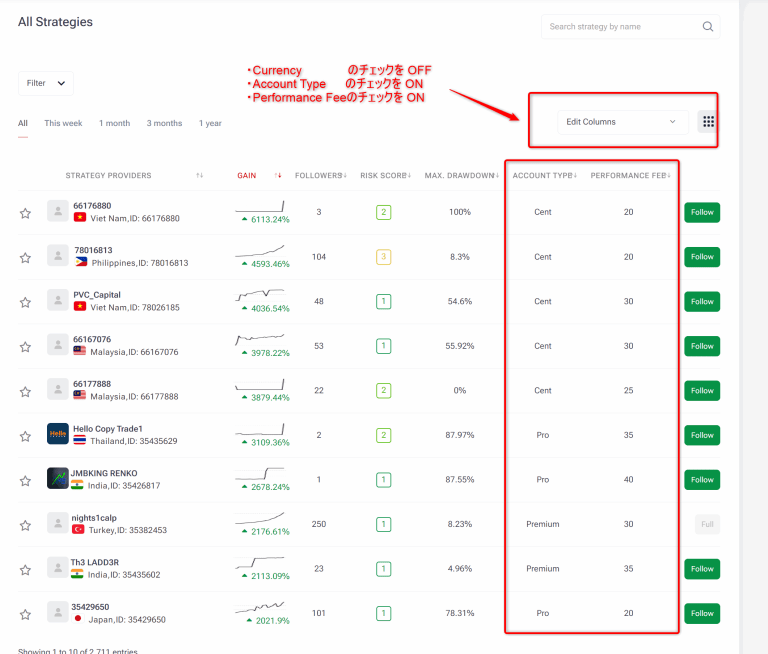Click the Hello Copy Trade1 avatar
This screenshot has height=654, width=768.
pyautogui.click(x=58, y=434)
